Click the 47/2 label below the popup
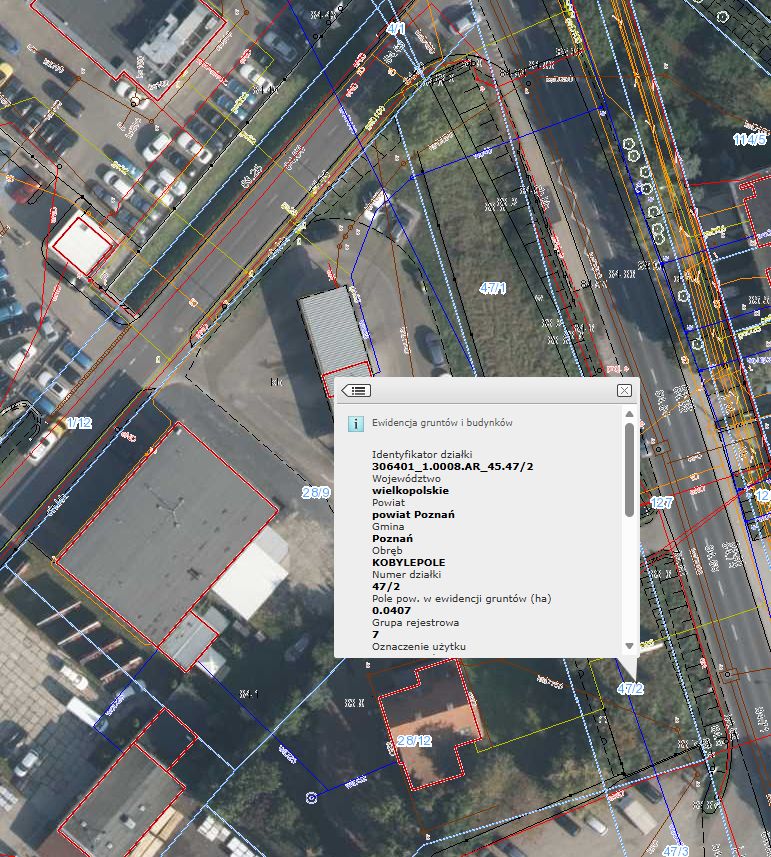 pyautogui.click(x=630, y=689)
